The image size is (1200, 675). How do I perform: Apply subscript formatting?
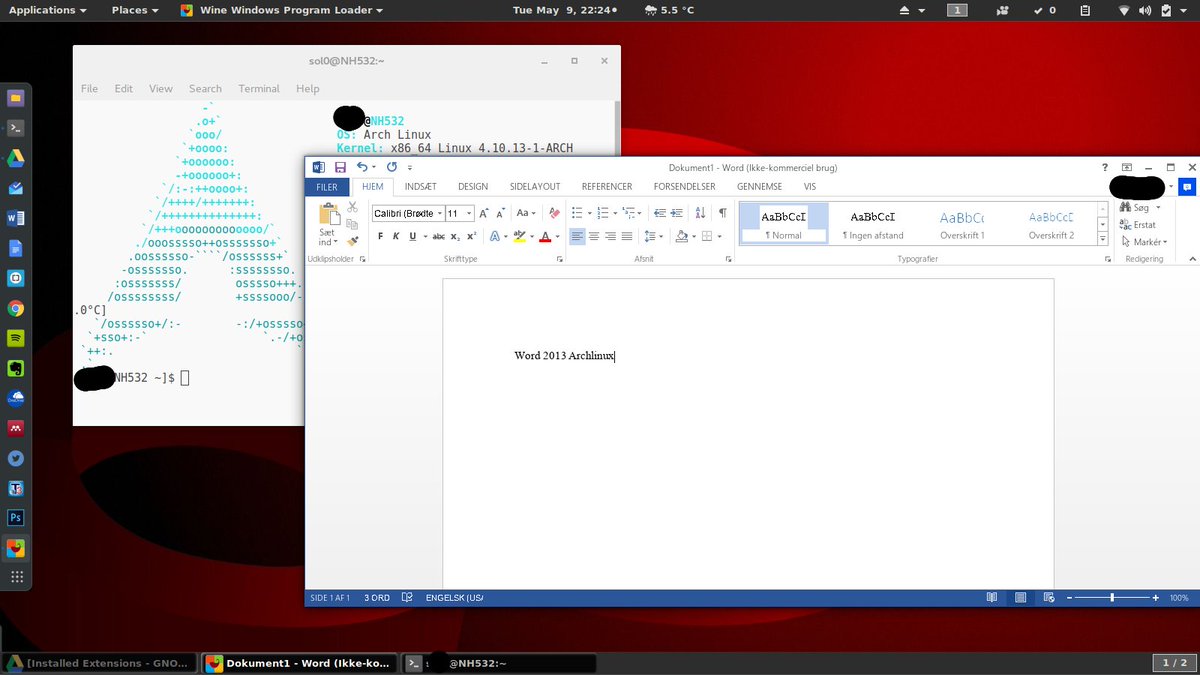point(455,236)
